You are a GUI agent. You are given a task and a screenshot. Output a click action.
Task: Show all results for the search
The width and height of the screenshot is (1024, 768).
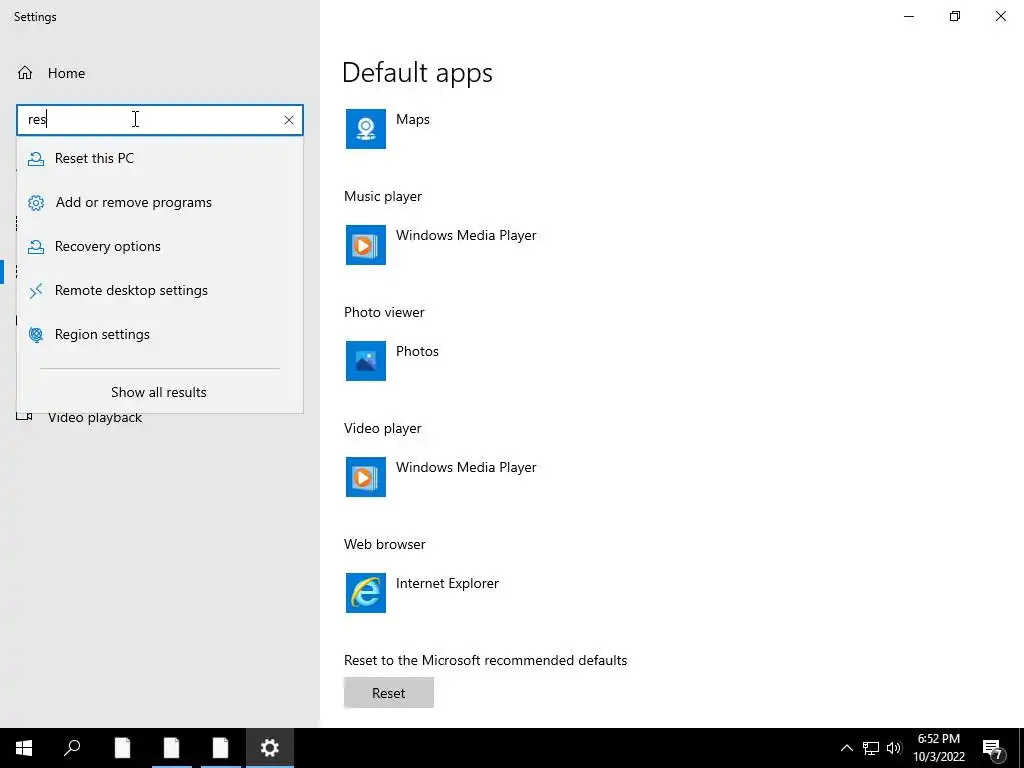[159, 392]
